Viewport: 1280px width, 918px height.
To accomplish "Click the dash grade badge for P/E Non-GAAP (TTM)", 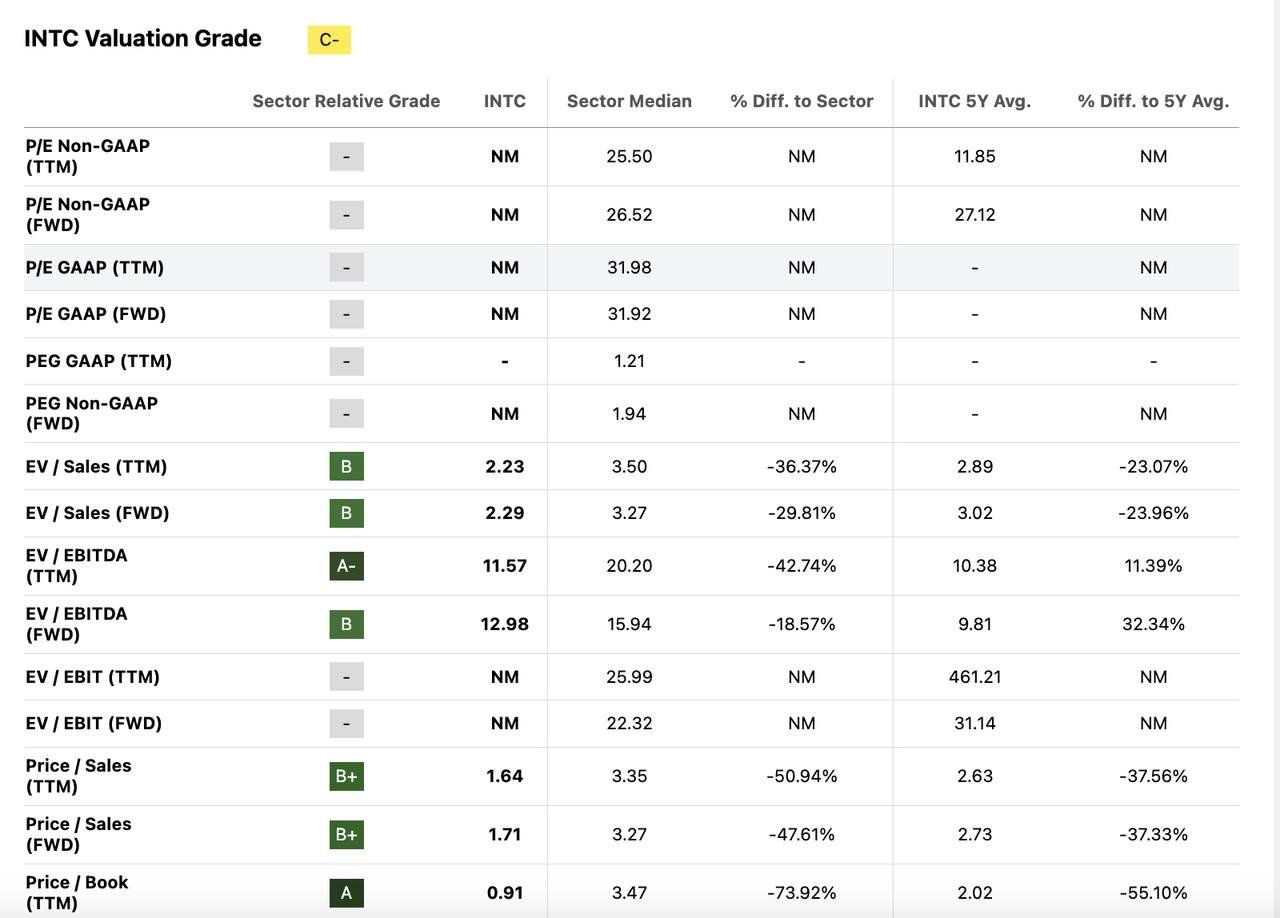I will pos(346,156).
